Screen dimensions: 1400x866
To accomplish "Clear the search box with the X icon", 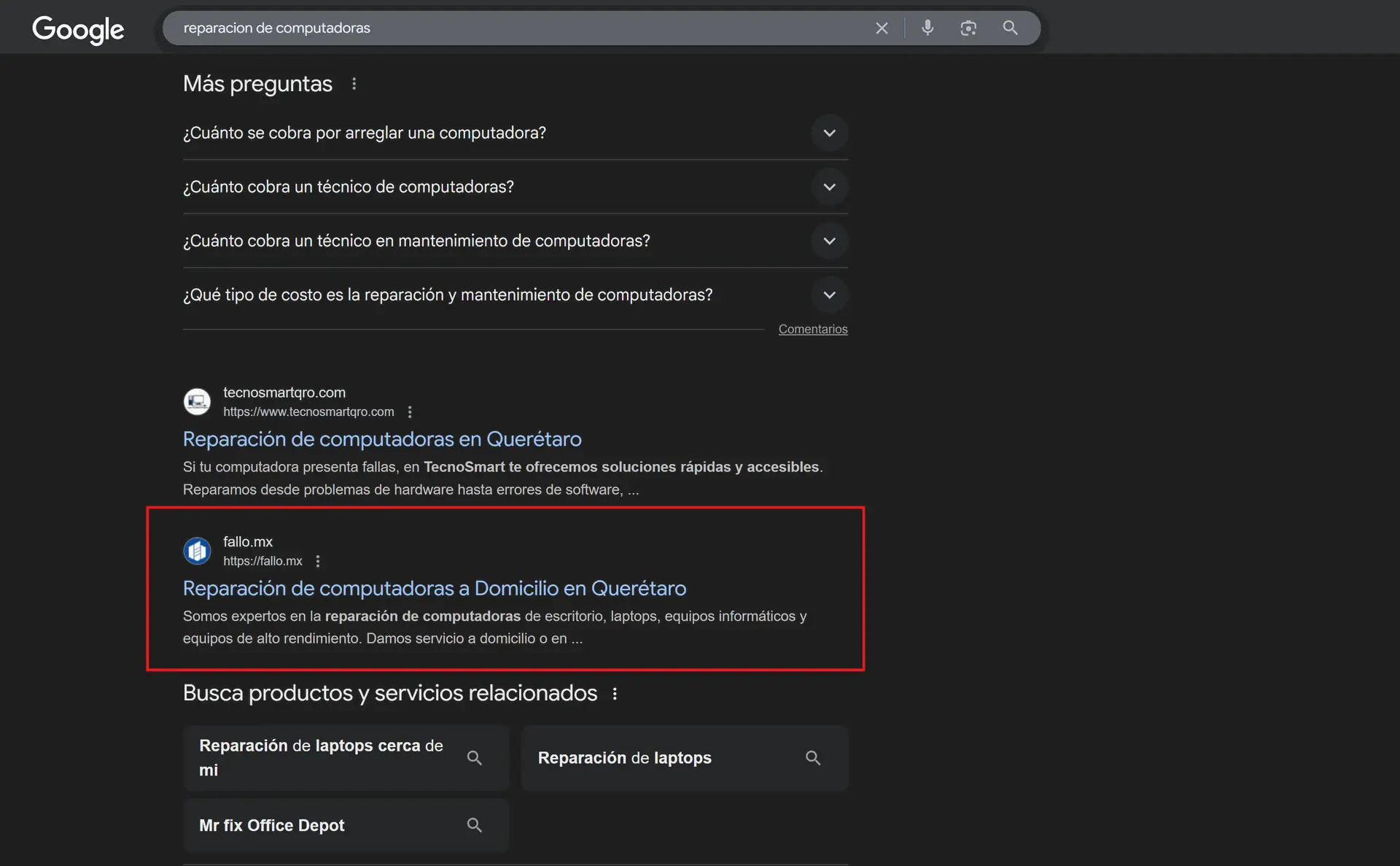I will [882, 28].
